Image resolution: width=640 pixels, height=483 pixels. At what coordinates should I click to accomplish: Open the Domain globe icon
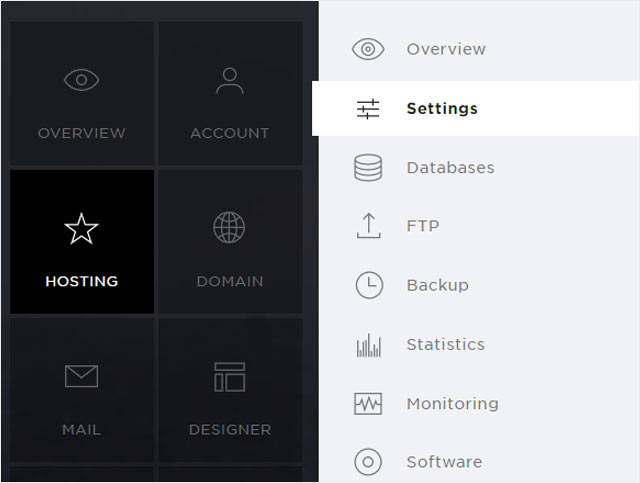[229, 227]
